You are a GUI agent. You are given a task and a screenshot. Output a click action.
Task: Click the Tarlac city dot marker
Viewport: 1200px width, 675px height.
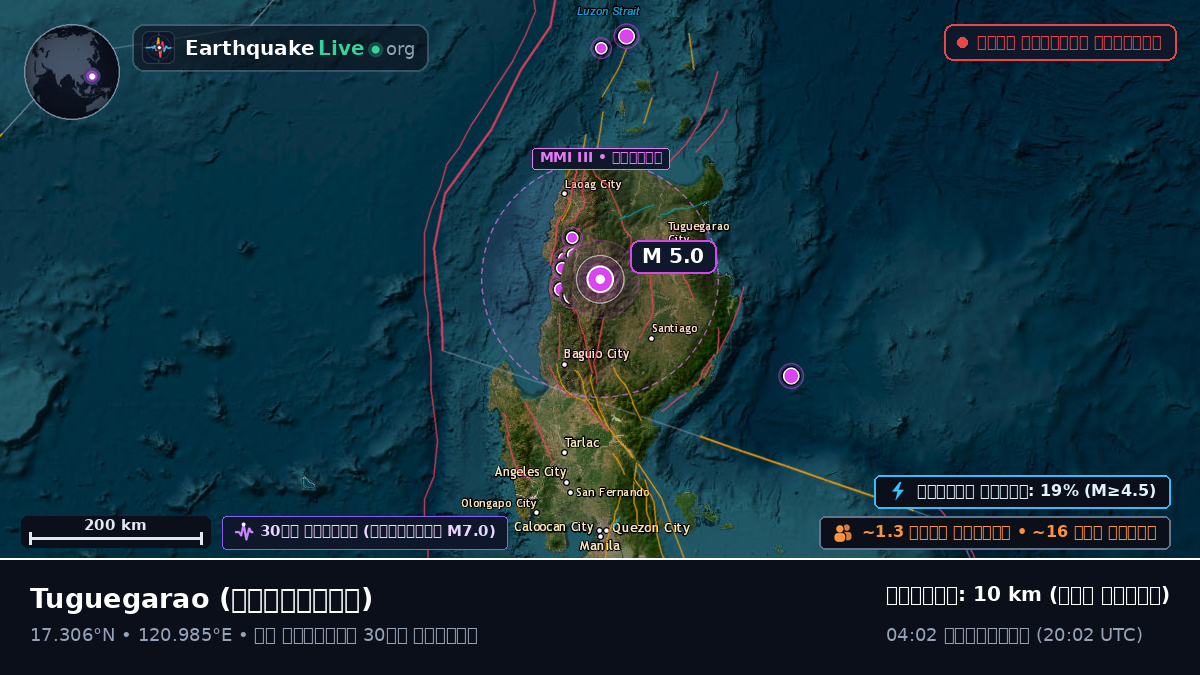pyautogui.click(x=564, y=452)
